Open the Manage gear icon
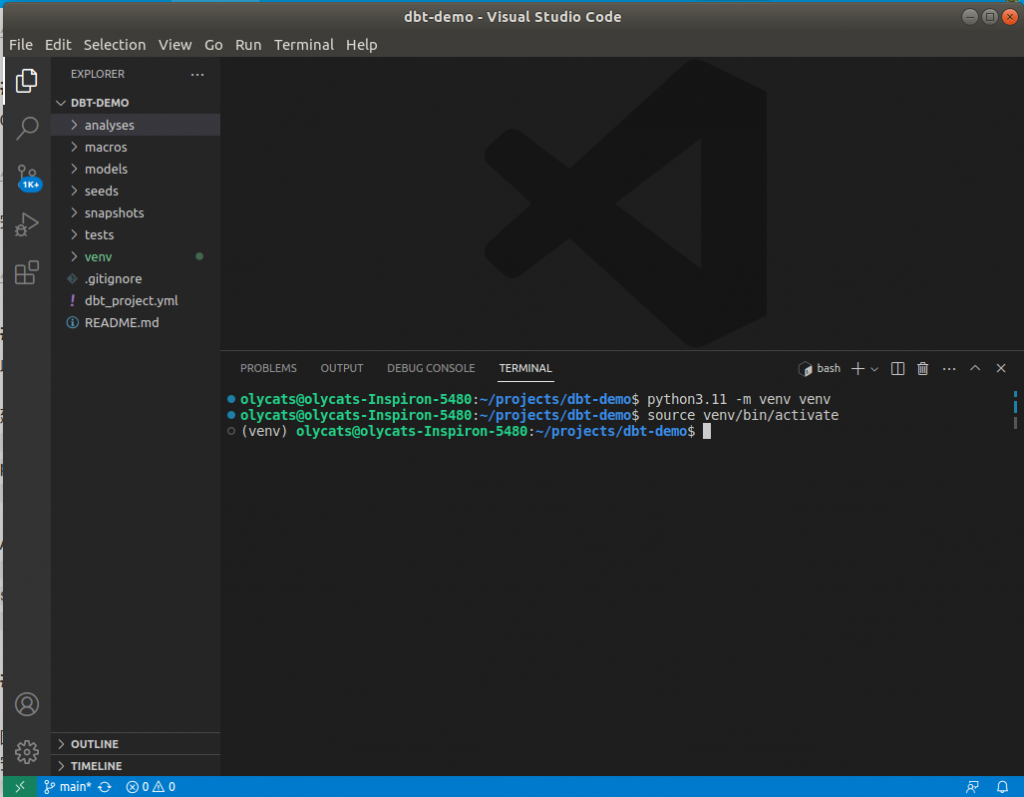This screenshot has height=797, width=1024. [x=27, y=752]
